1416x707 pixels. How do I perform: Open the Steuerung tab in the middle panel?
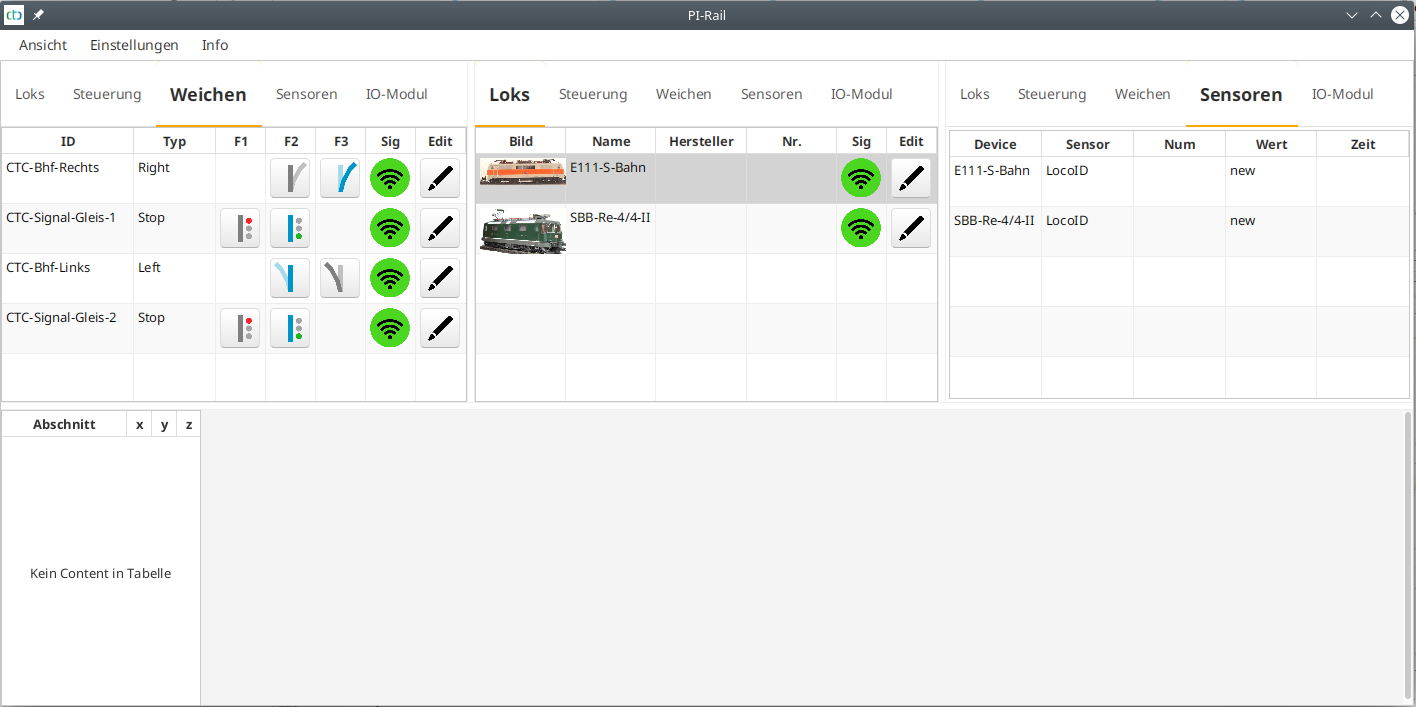coord(593,94)
